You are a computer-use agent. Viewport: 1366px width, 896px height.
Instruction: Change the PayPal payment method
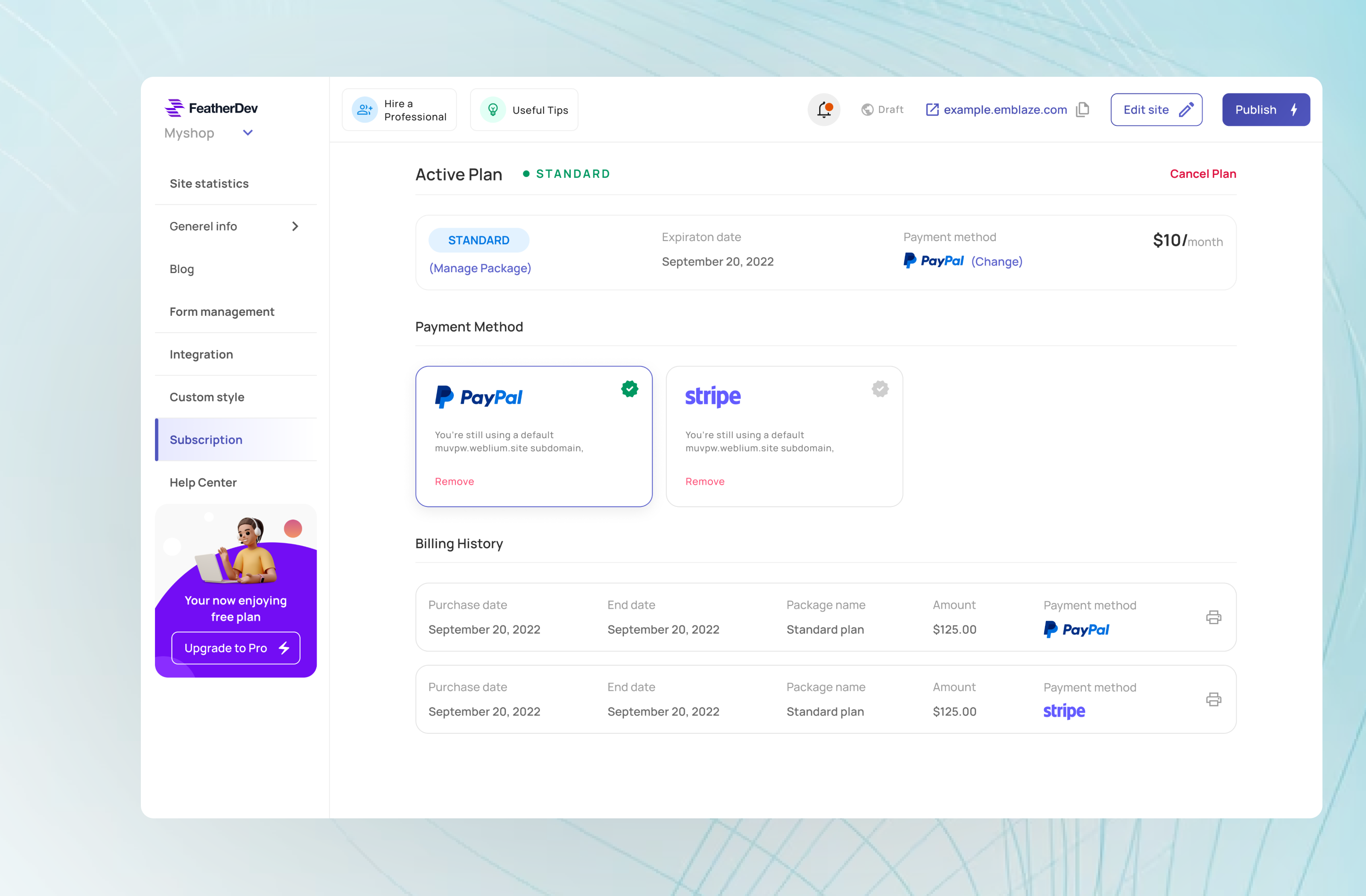[996, 262]
